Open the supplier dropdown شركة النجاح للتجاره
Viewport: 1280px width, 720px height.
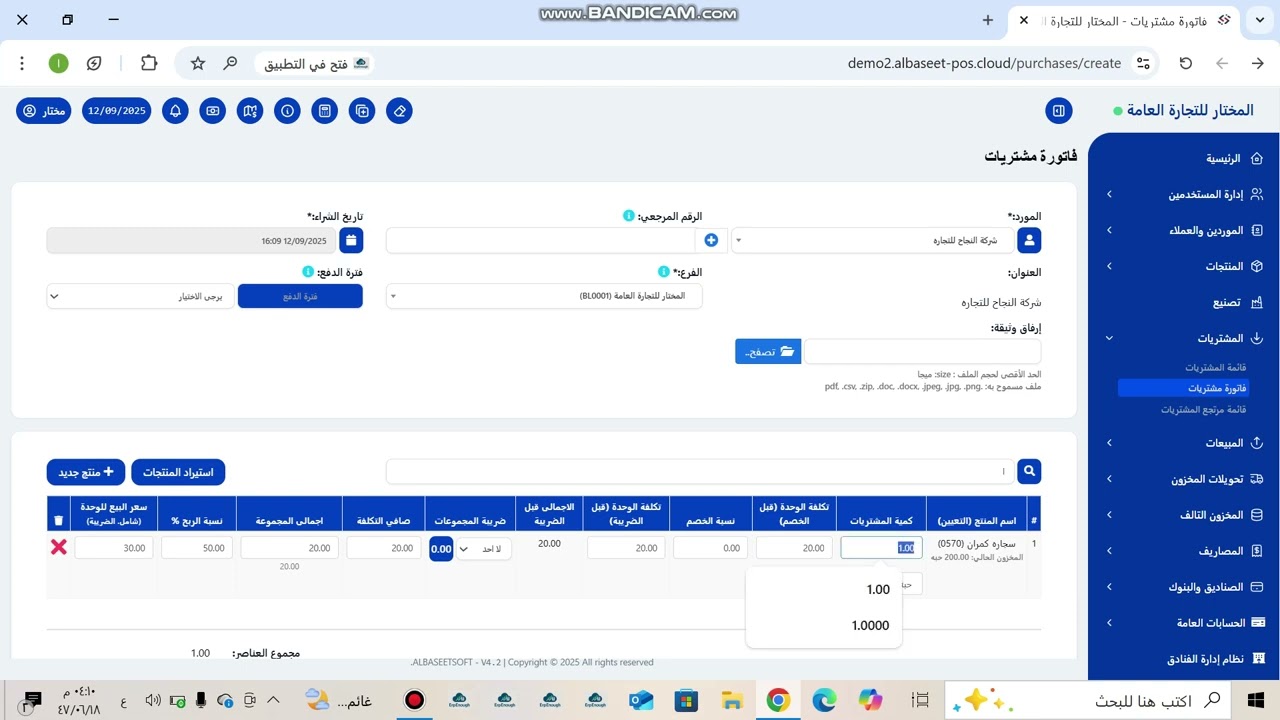point(872,240)
